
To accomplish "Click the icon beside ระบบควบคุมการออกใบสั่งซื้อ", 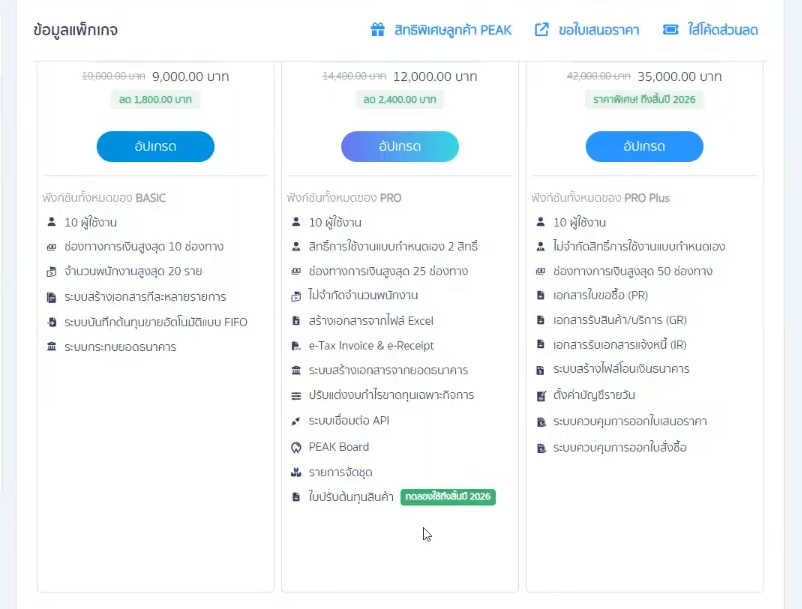I will [541, 448].
